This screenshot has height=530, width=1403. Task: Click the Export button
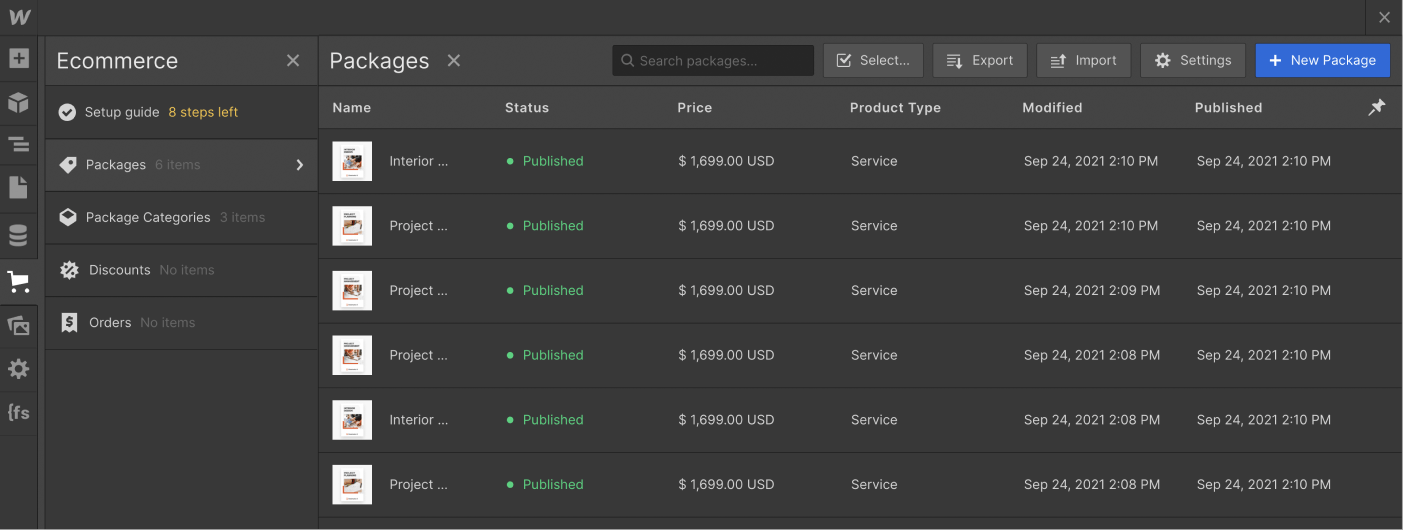(x=980, y=60)
